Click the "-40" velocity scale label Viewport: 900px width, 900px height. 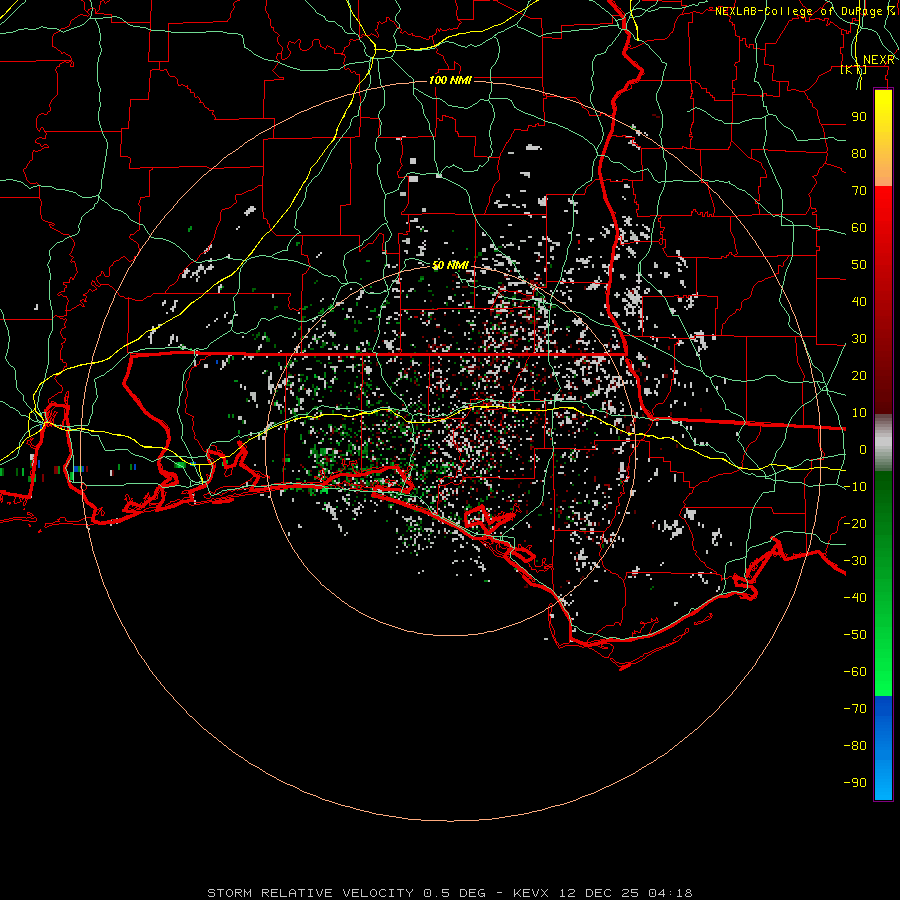point(855,598)
